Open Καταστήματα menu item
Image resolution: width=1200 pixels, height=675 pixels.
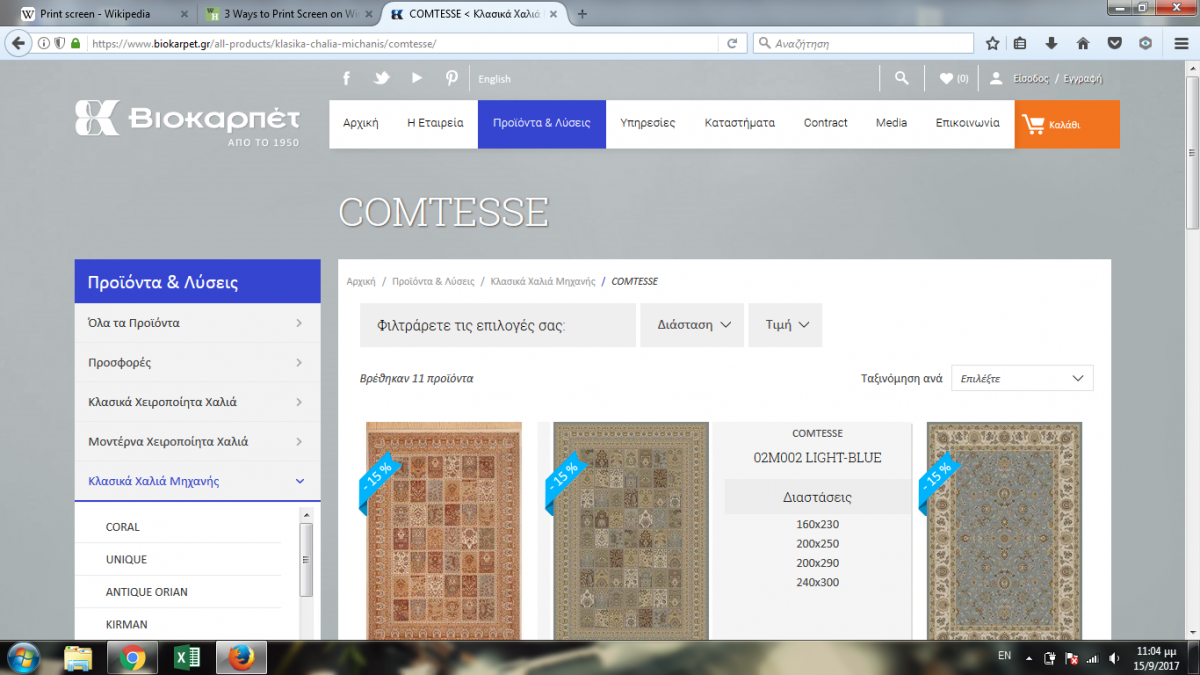[x=739, y=123]
